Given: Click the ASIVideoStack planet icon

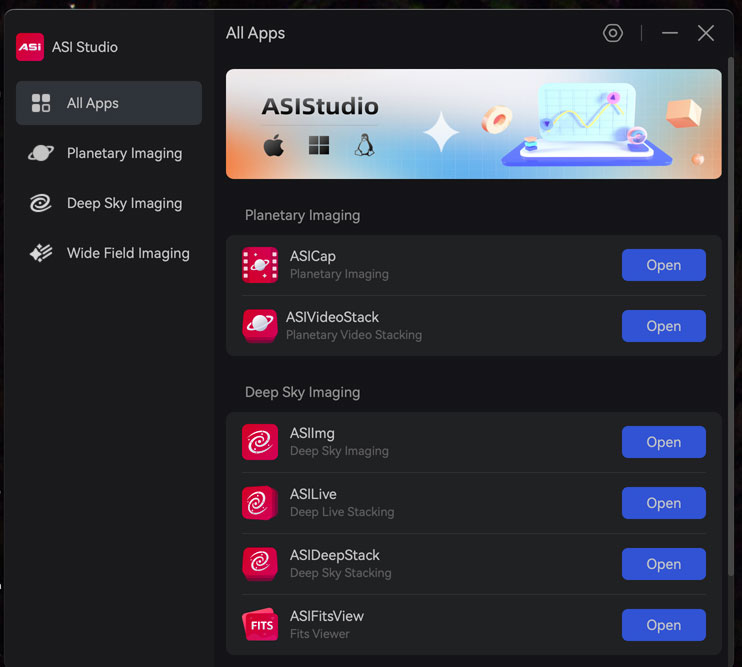Looking at the screenshot, I should coord(260,326).
